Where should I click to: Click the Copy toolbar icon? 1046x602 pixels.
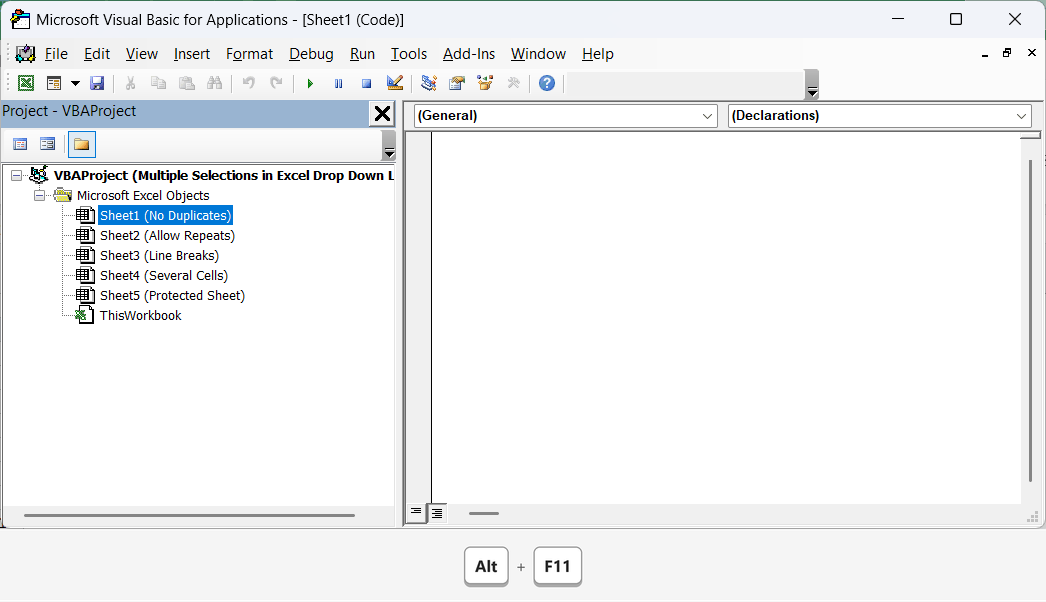(x=158, y=83)
